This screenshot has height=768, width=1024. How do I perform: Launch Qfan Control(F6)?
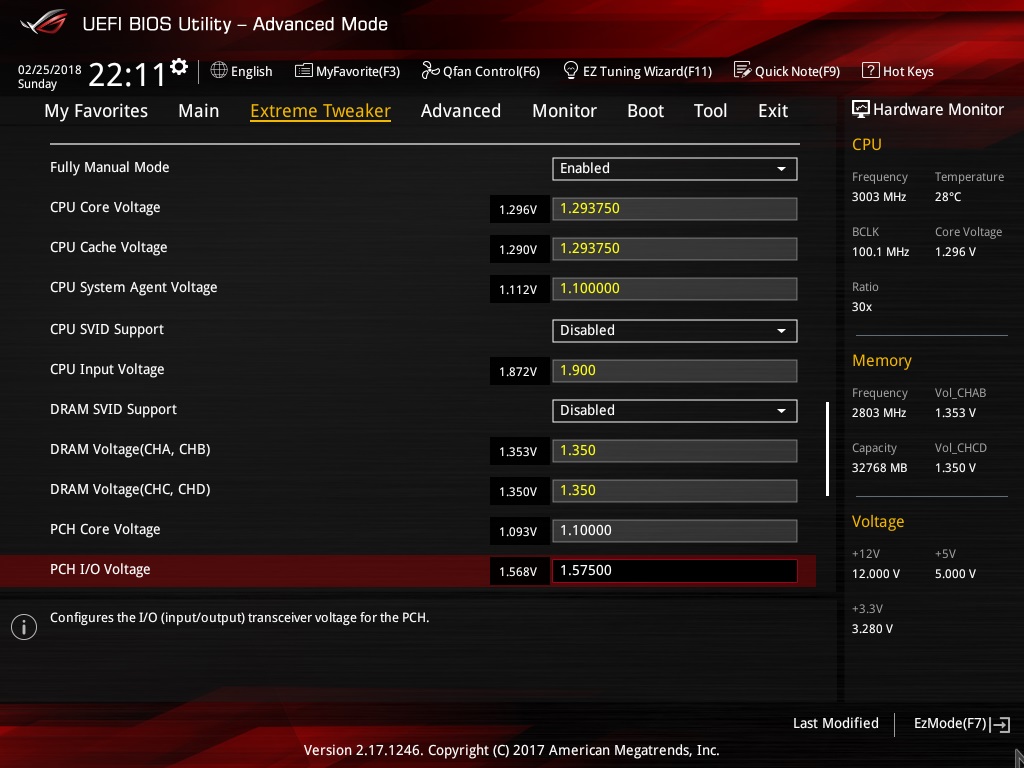pyautogui.click(x=492, y=71)
